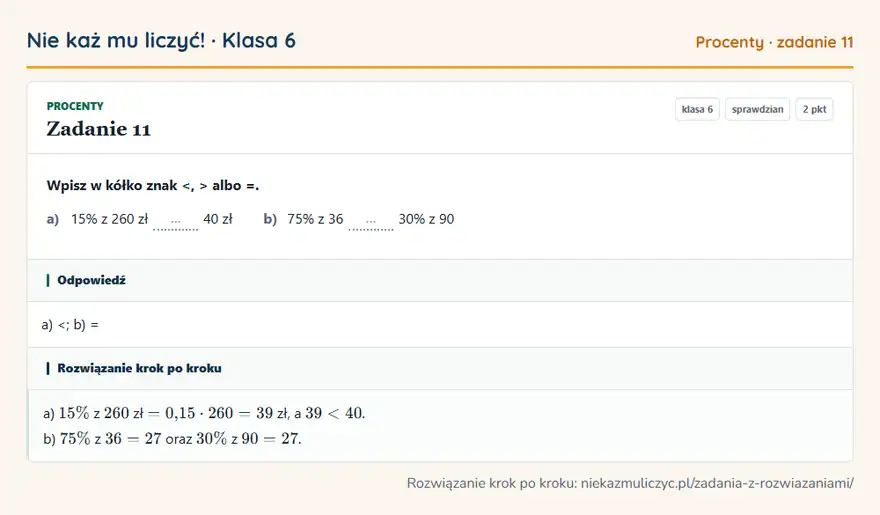Click solution line b) '75% z 36 = 27'

172,439
